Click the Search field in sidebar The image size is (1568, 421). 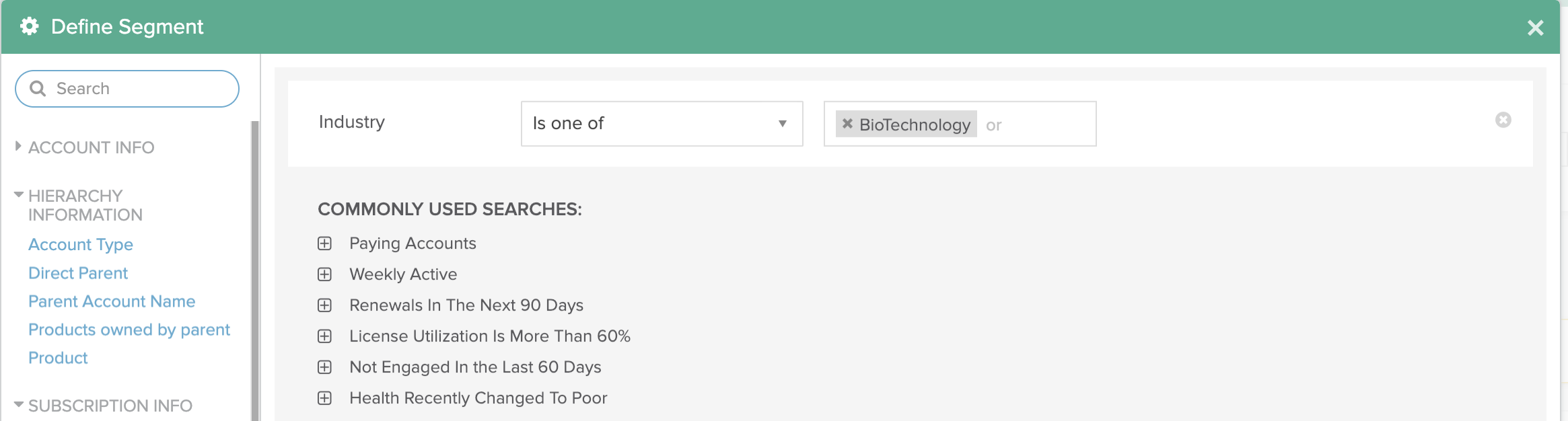pyautogui.click(x=127, y=89)
